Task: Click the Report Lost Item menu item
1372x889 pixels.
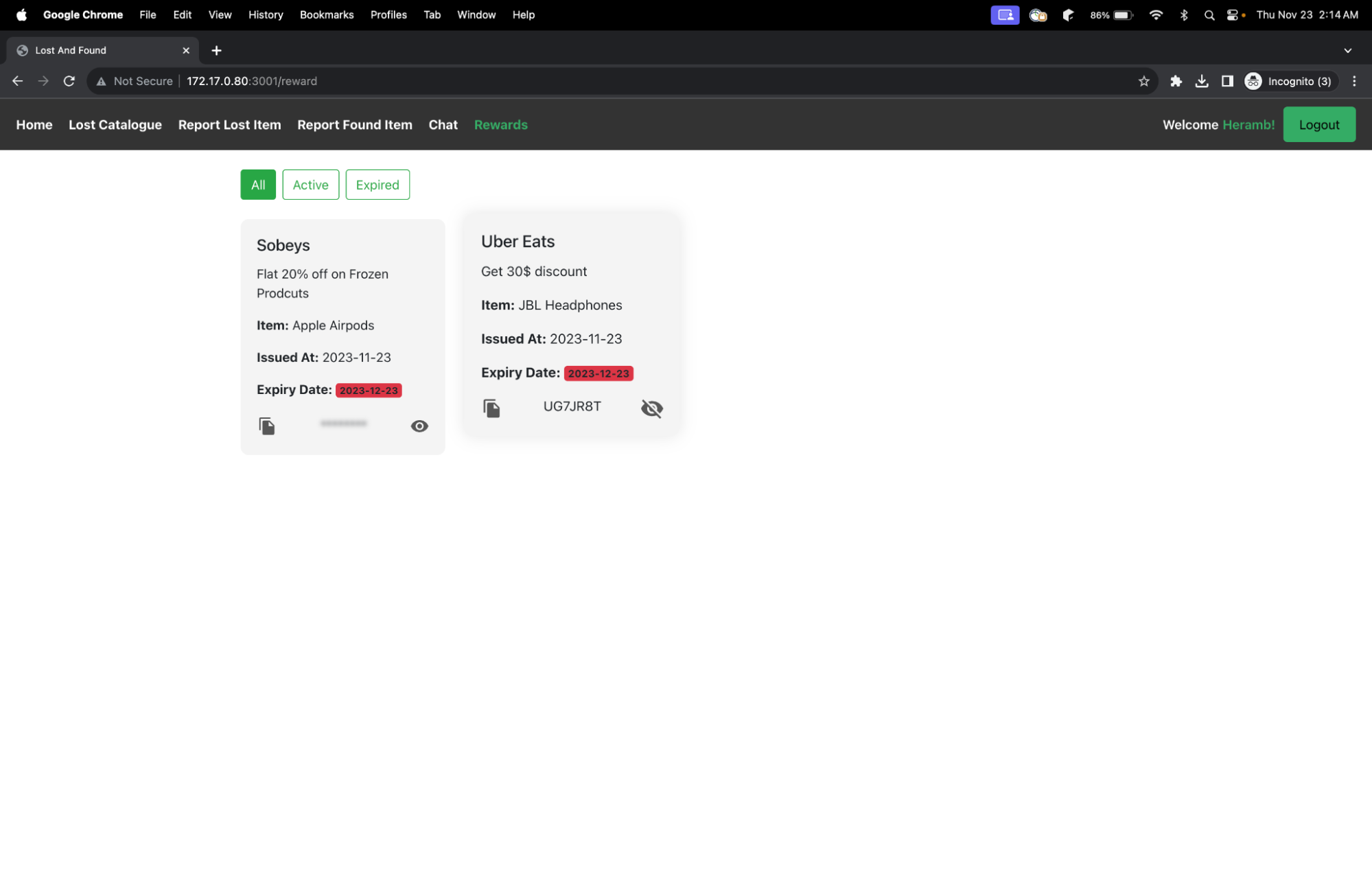Action: point(229,124)
